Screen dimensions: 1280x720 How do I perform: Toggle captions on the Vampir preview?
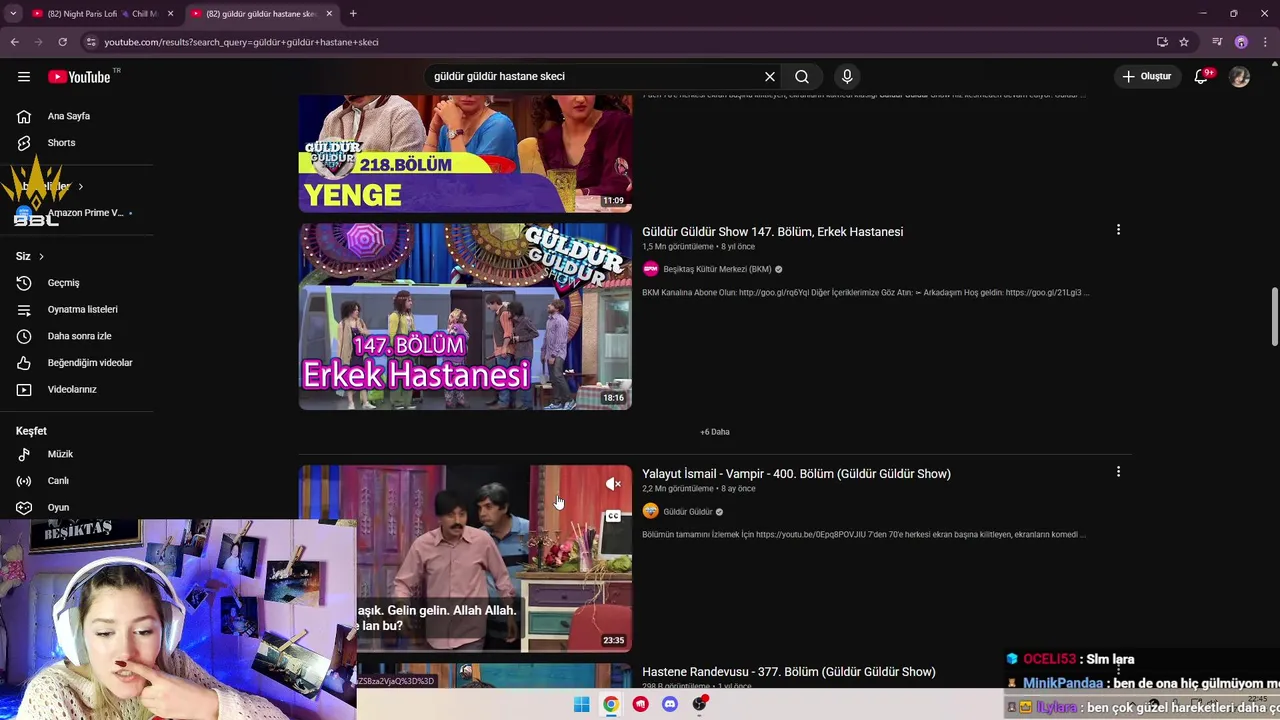[x=613, y=516]
